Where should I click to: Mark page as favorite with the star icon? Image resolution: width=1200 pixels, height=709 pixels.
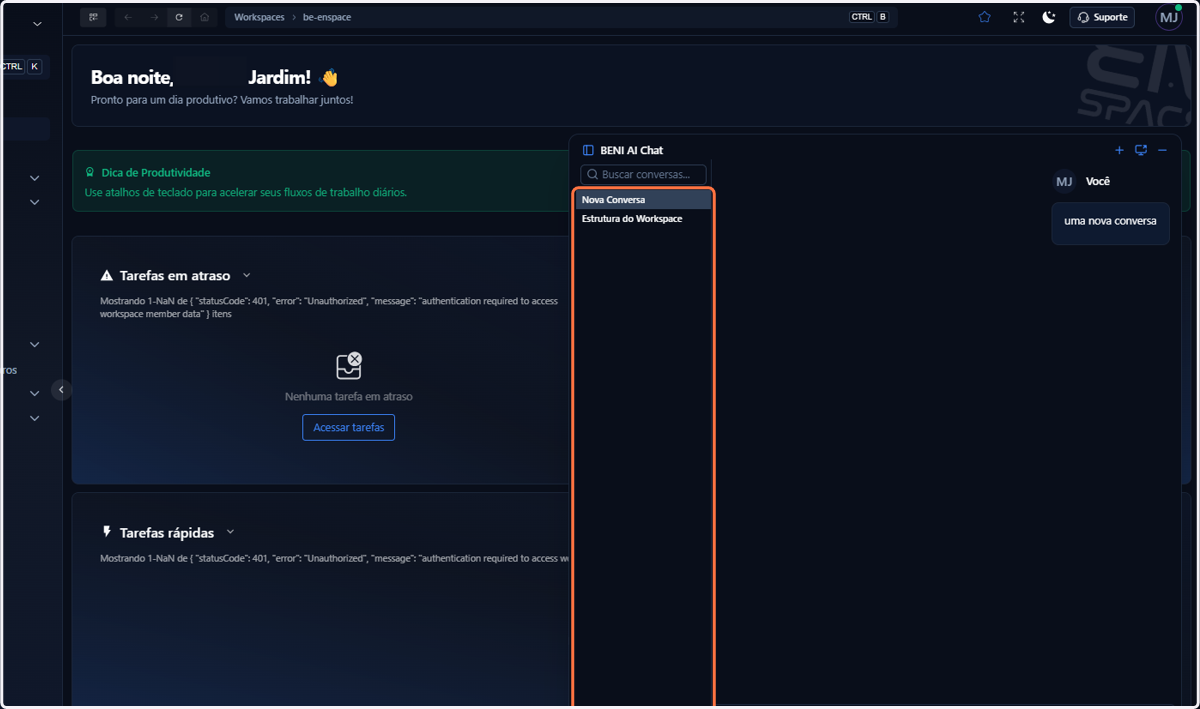click(985, 17)
